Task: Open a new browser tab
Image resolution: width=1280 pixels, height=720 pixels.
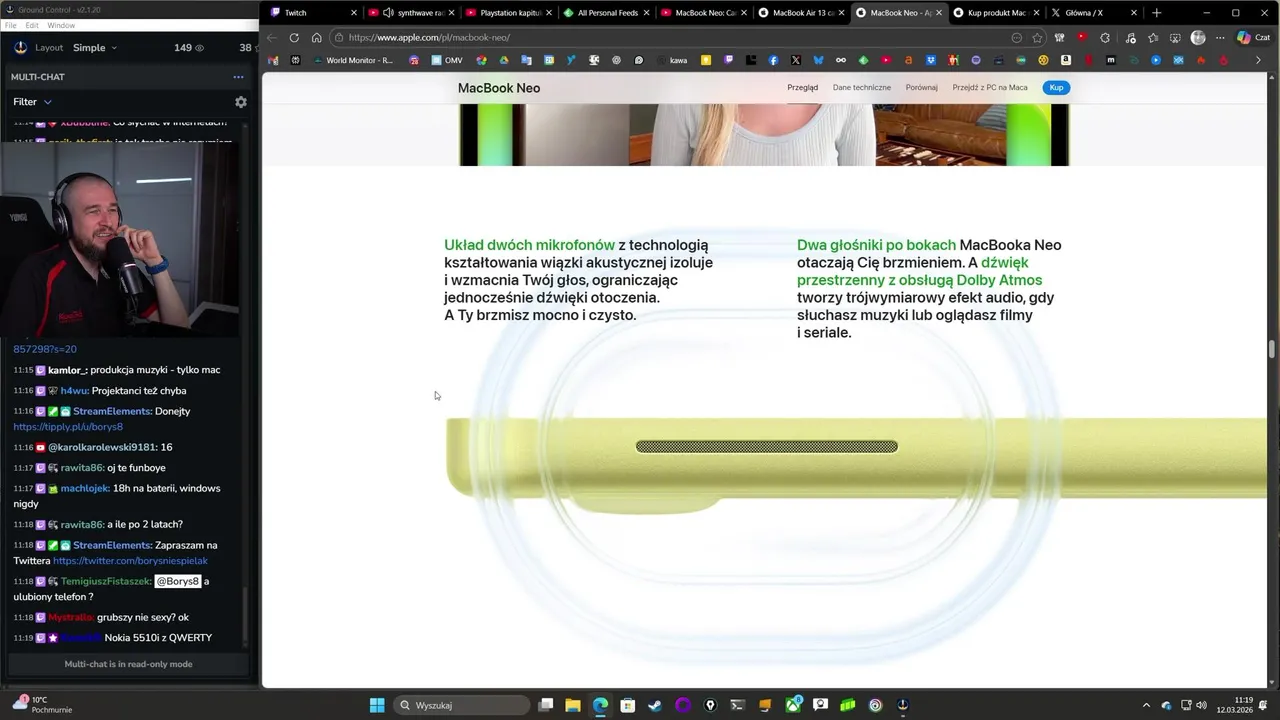Action: tap(1157, 13)
